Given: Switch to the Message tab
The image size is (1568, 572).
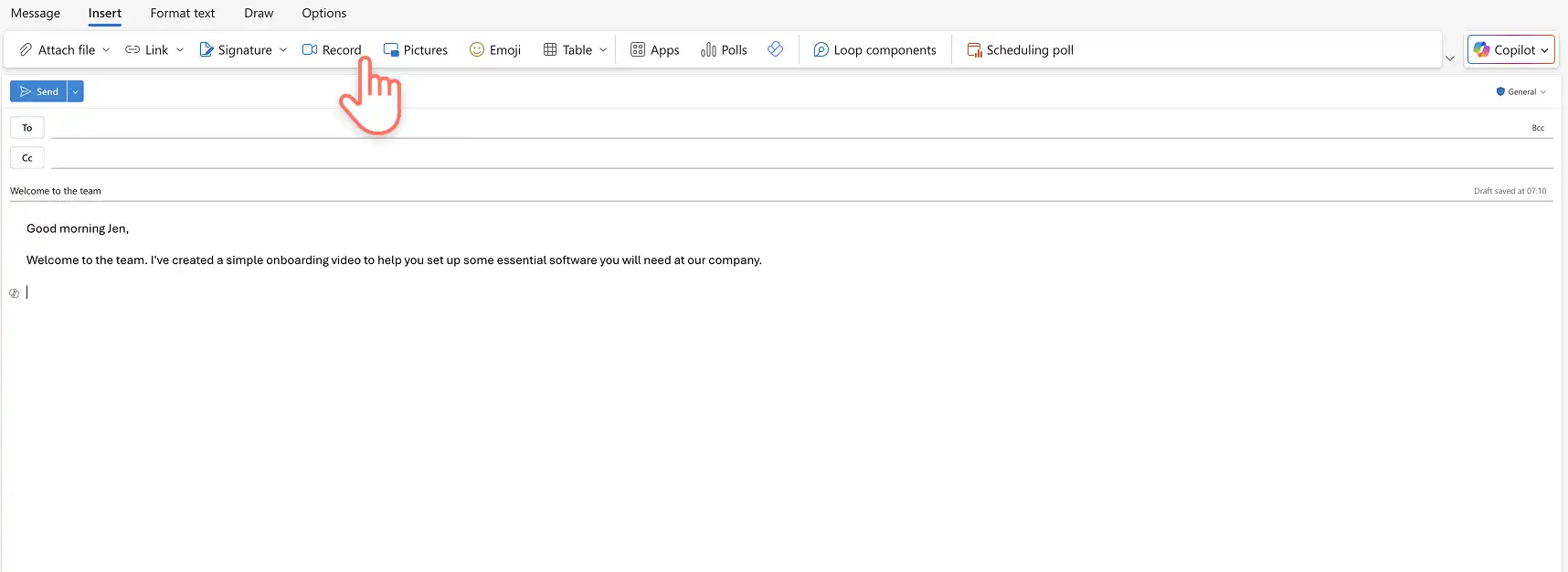Looking at the screenshot, I should coord(36,13).
